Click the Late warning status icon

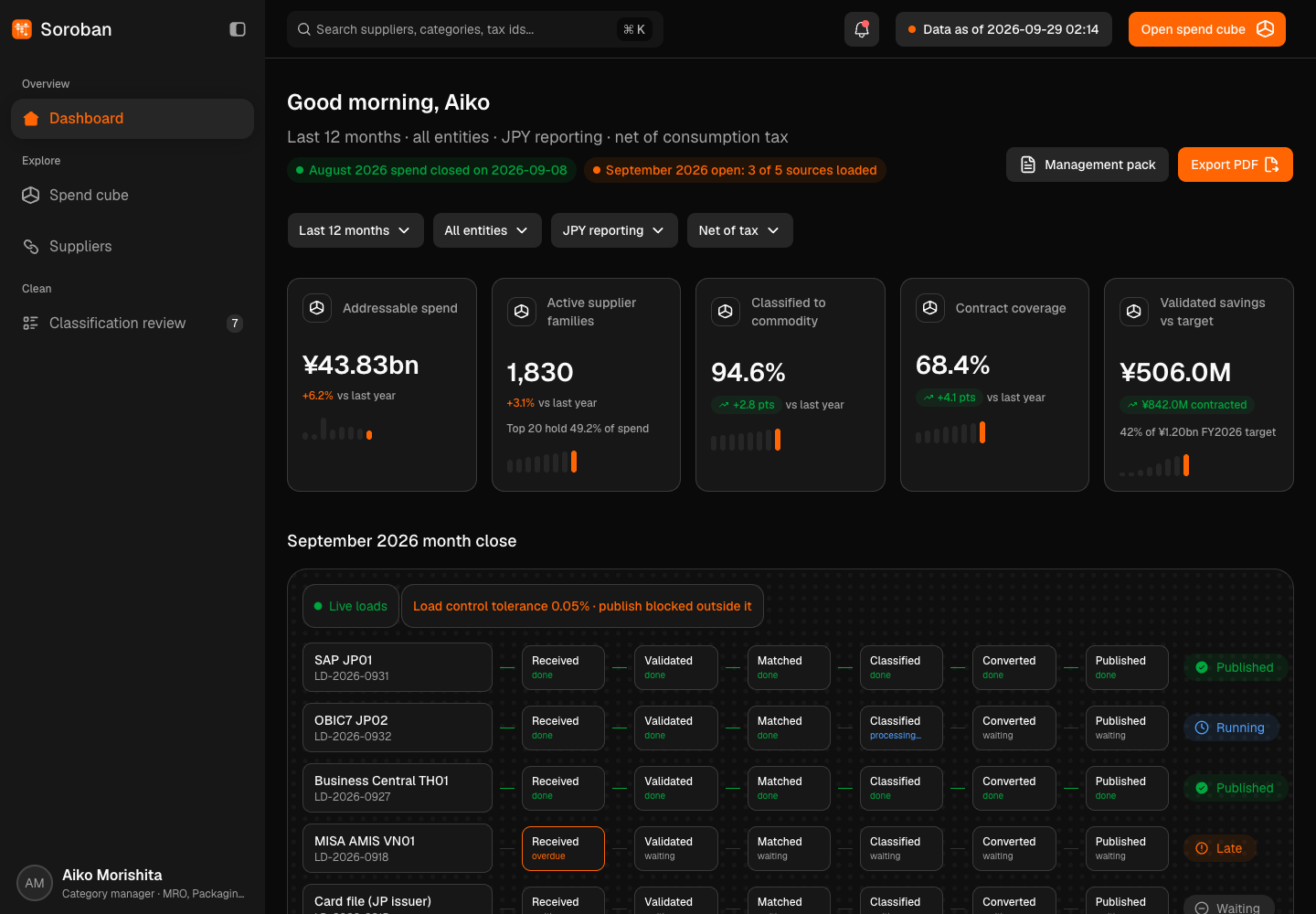[x=1202, y=848]
